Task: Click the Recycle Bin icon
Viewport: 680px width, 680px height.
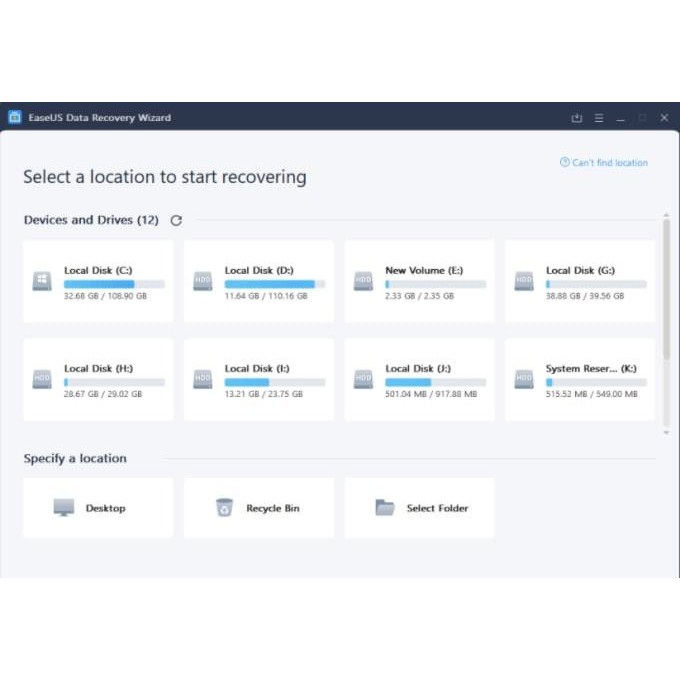Action: (224, 508)
